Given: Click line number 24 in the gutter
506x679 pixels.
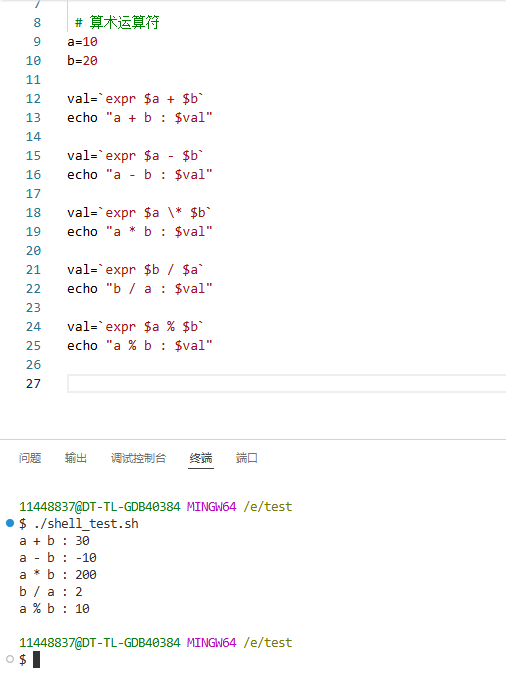Looking at the screenshot, I should (x=33, y=327).
